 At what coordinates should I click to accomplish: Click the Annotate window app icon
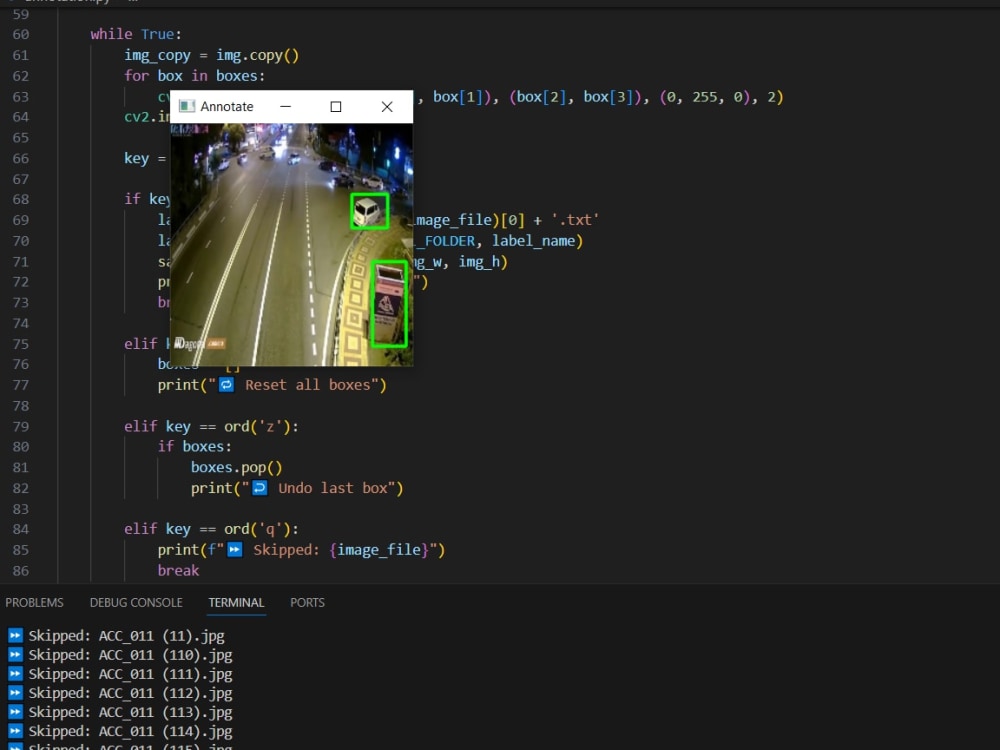(x=186, y=107)
